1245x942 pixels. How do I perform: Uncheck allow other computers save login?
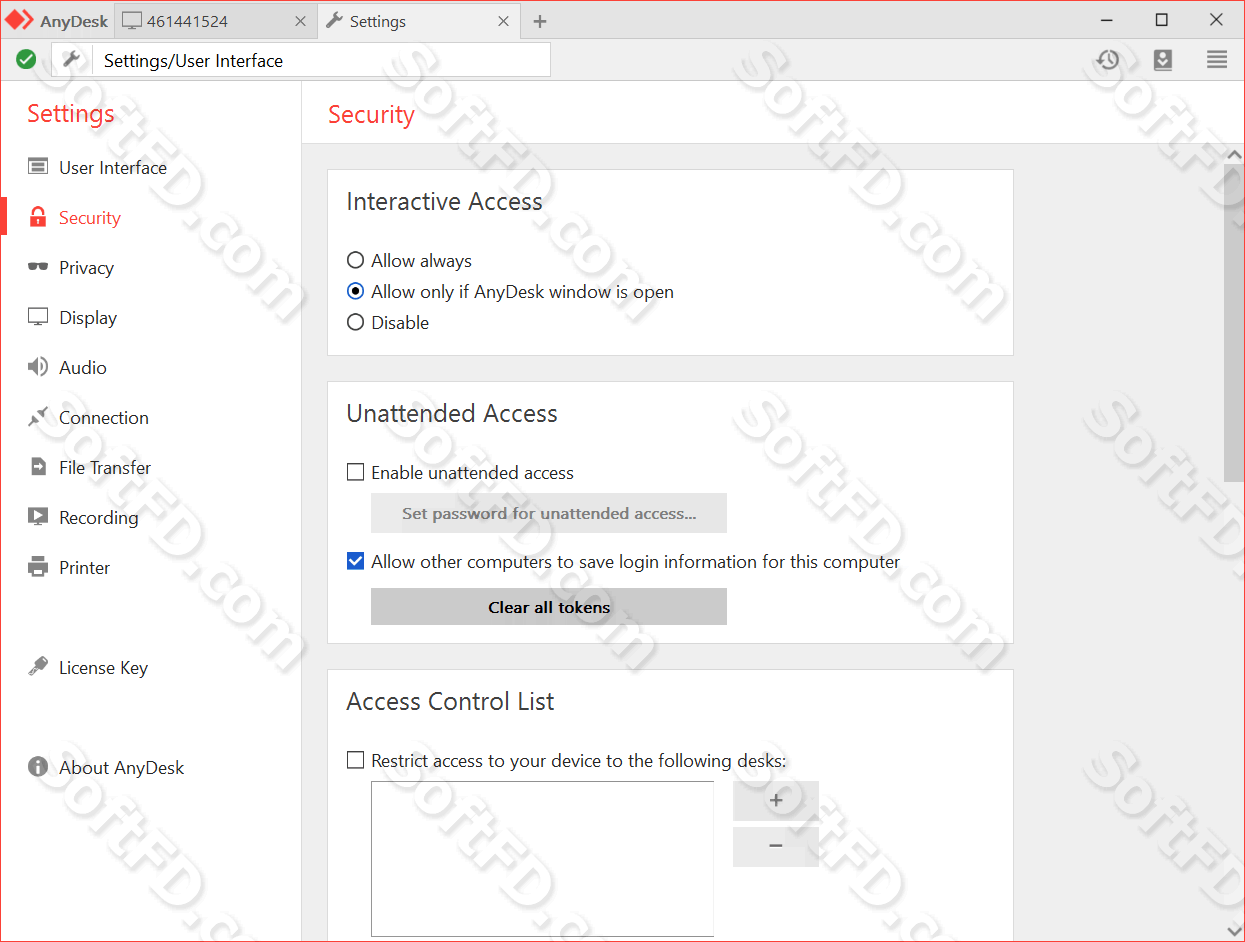pos(355,561)
